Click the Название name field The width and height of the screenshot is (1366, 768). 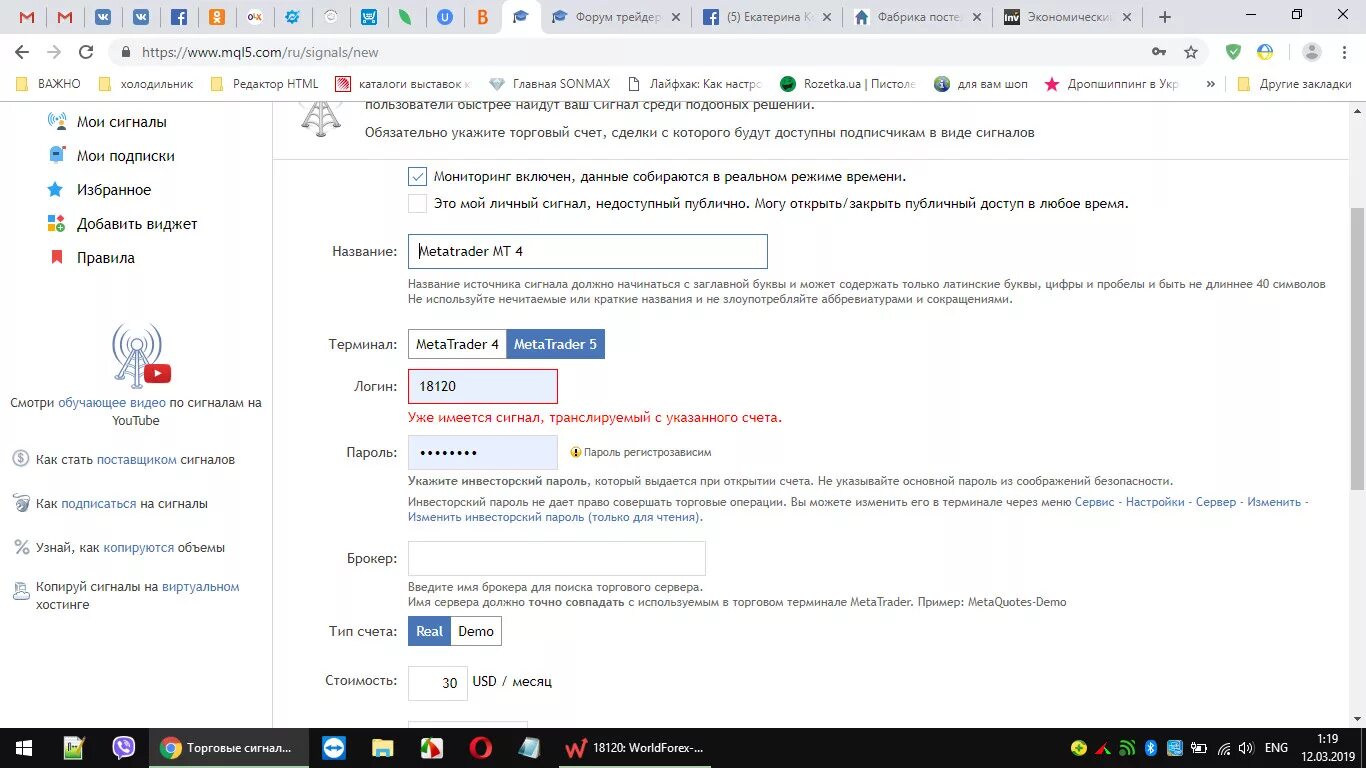588,251
